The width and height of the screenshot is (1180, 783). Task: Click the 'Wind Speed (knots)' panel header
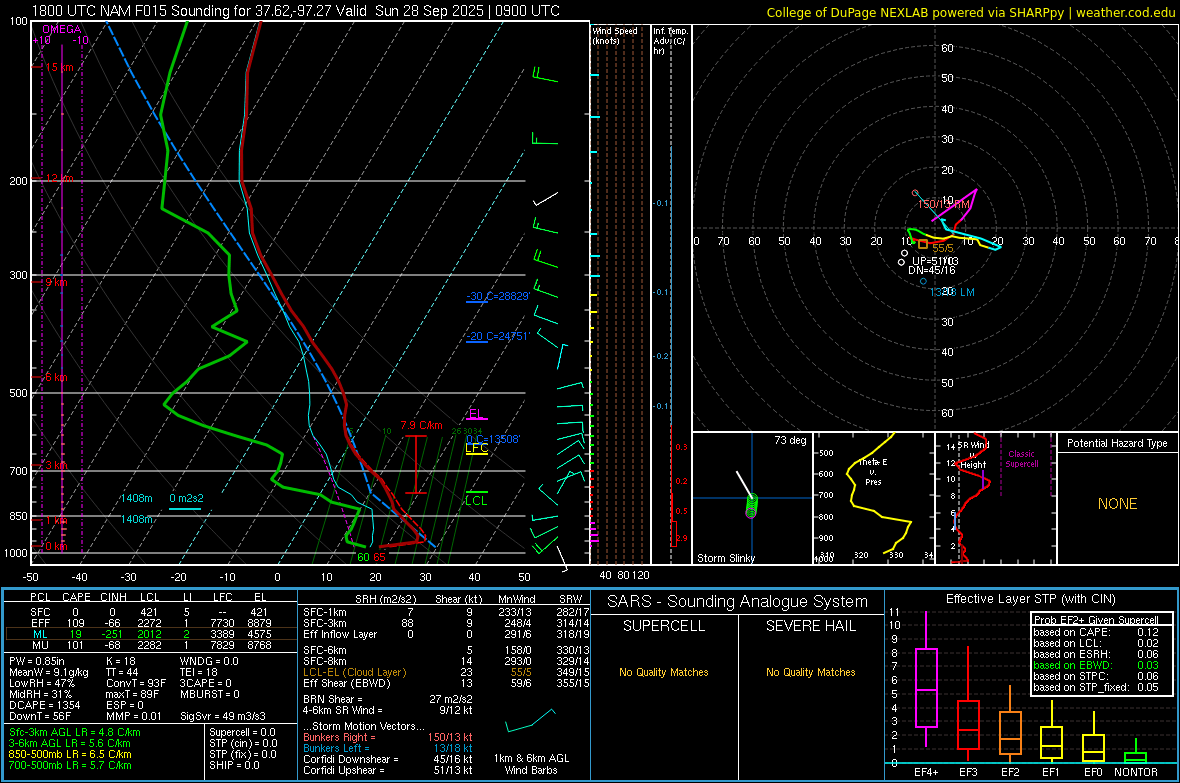click(x=615, y=35)
